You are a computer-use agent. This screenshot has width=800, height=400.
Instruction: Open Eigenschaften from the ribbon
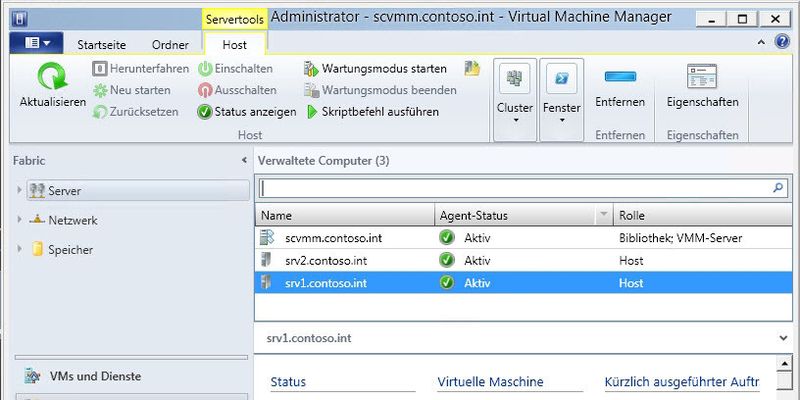pyautogui.click(x=701, y=78)
